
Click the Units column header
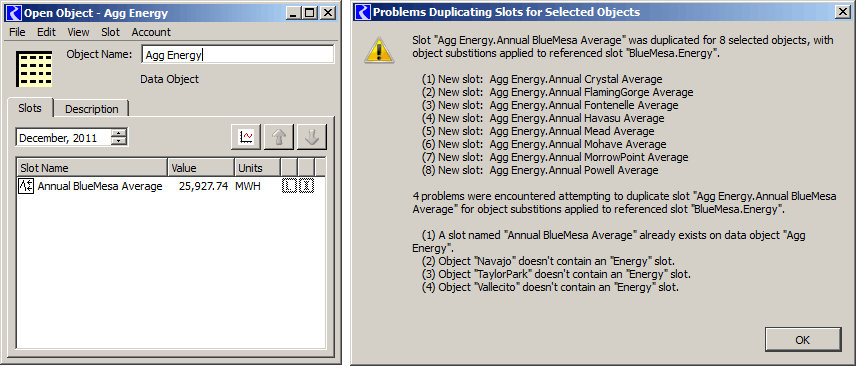point(257,168)
